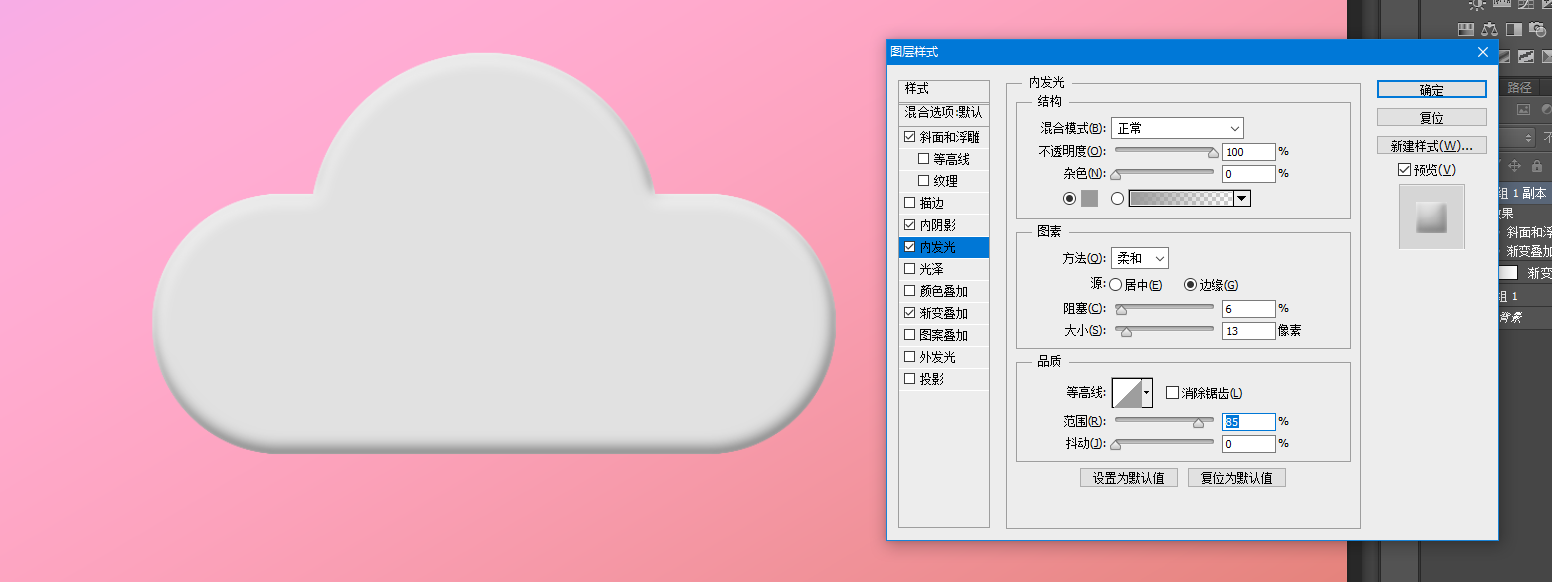Image resolution: width=1552 pixels, height=582 pixels.
Task: Turn on 消除锯齿 checkbox
Action: (1172, 393)
